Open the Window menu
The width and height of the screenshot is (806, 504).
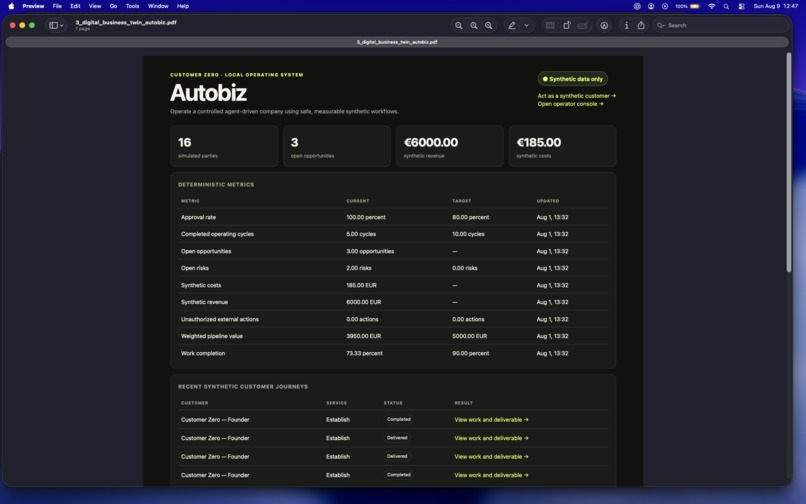tap(158, 6)
